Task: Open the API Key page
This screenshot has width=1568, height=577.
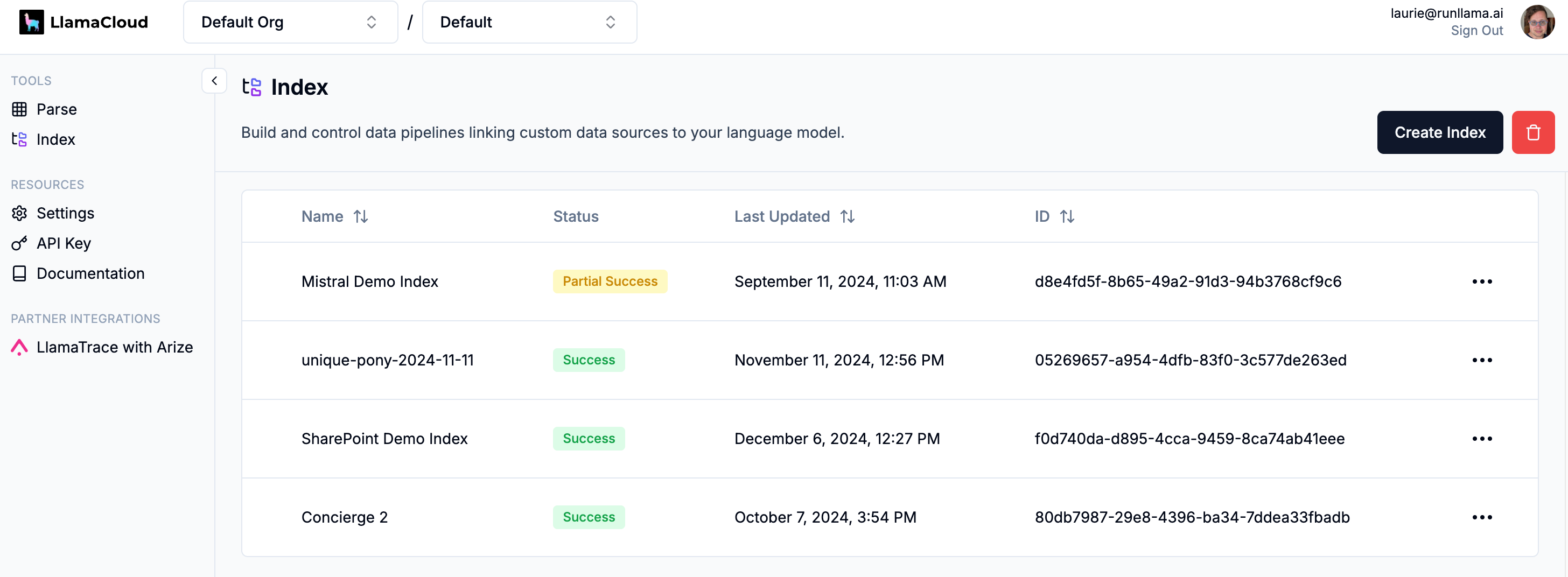Action: [64, 243]
